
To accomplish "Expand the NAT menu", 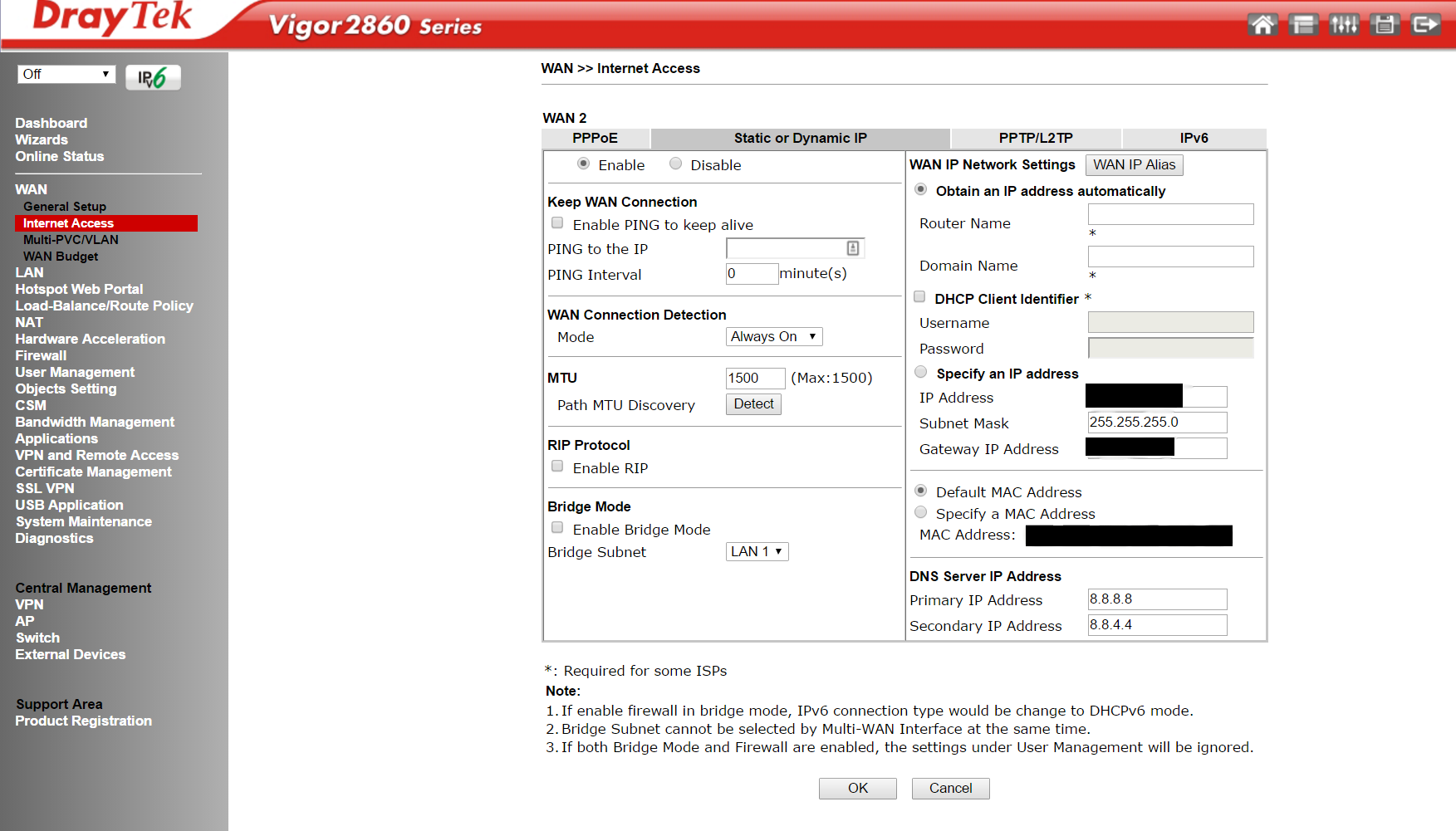I will pyautogui.click(x=29, y=322).
